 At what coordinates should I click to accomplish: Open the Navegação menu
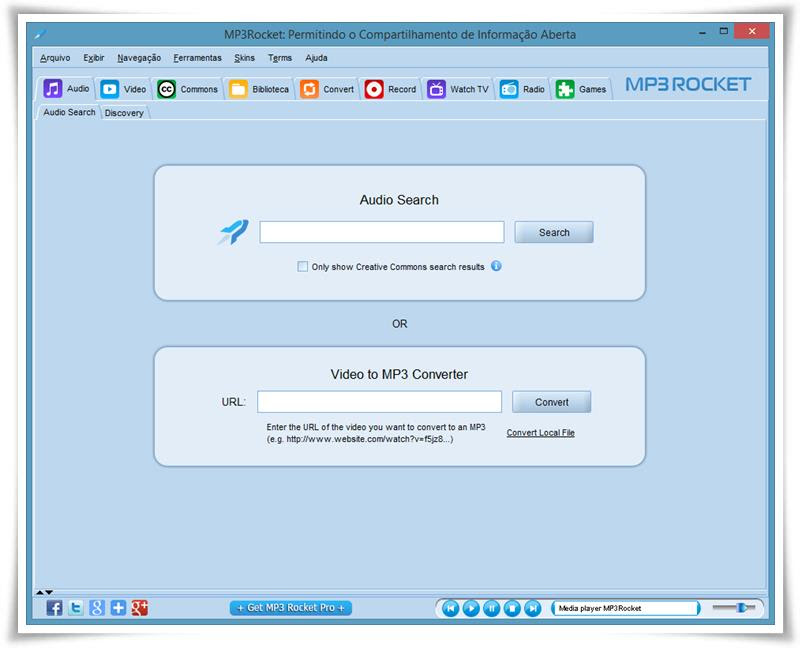point(139,58)
